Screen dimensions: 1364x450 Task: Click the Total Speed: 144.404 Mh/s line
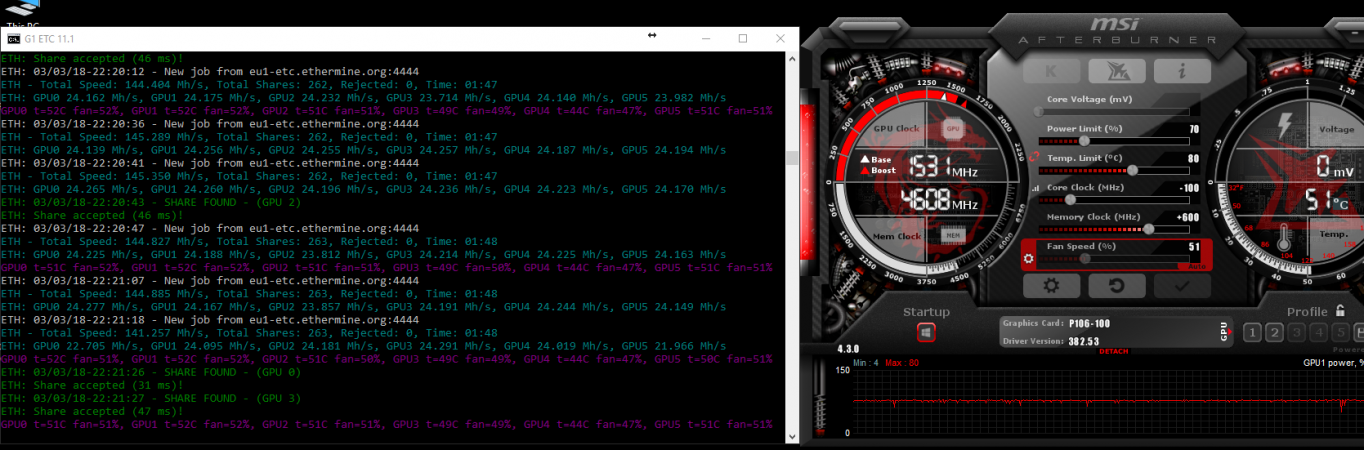pyautogui.click(x=250, y=85)
